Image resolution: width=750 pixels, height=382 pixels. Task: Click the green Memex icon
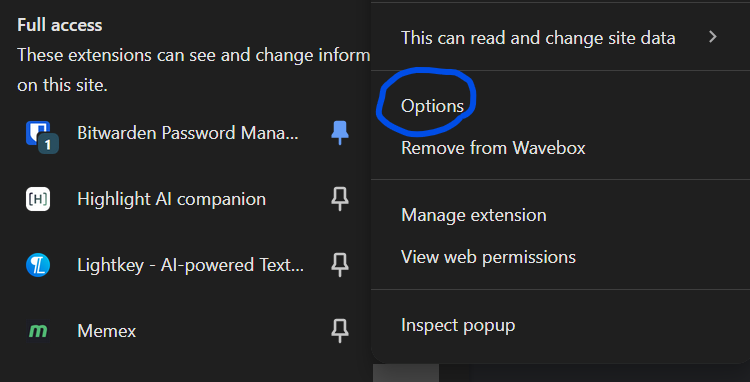[x=38, y=331]
